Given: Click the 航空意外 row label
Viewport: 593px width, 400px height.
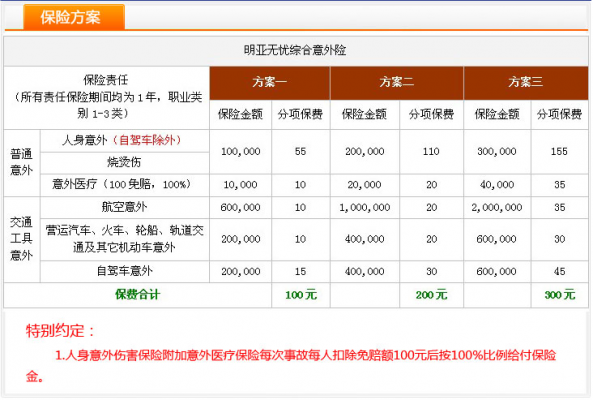Looking at the screenshot, I should pos(124,207).
